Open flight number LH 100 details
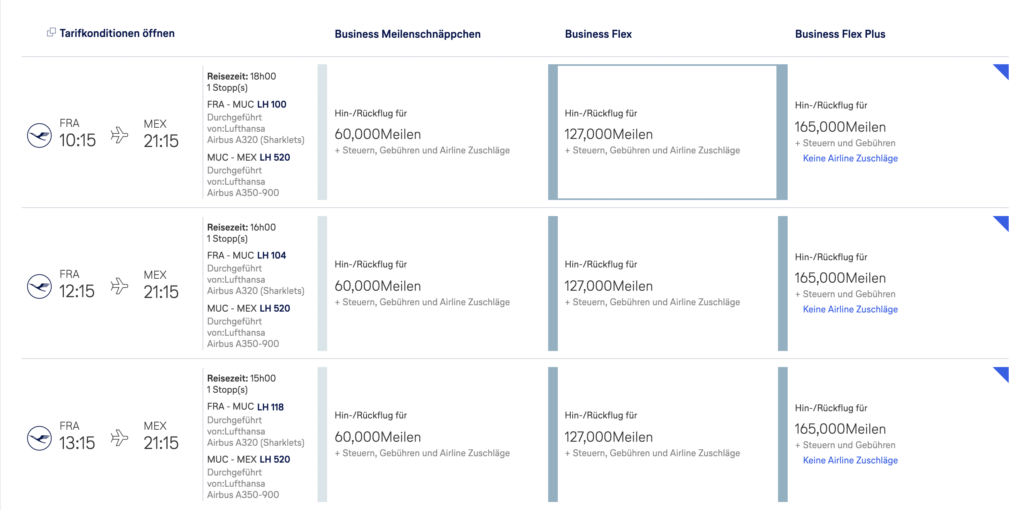Image resolution: width=1024 pixels, height=510 pixels. coord(272,104)
